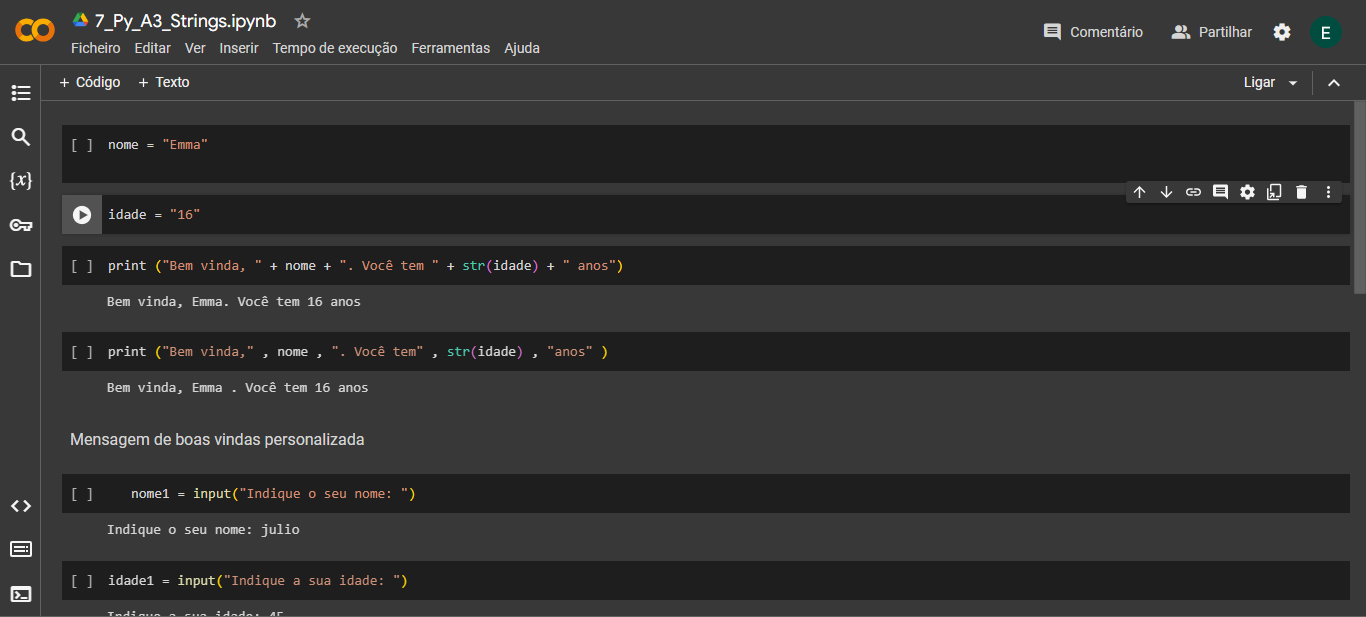Move the selected cell up
Viewport: 1366px width, 617px height.
(x=1139, y=191)
